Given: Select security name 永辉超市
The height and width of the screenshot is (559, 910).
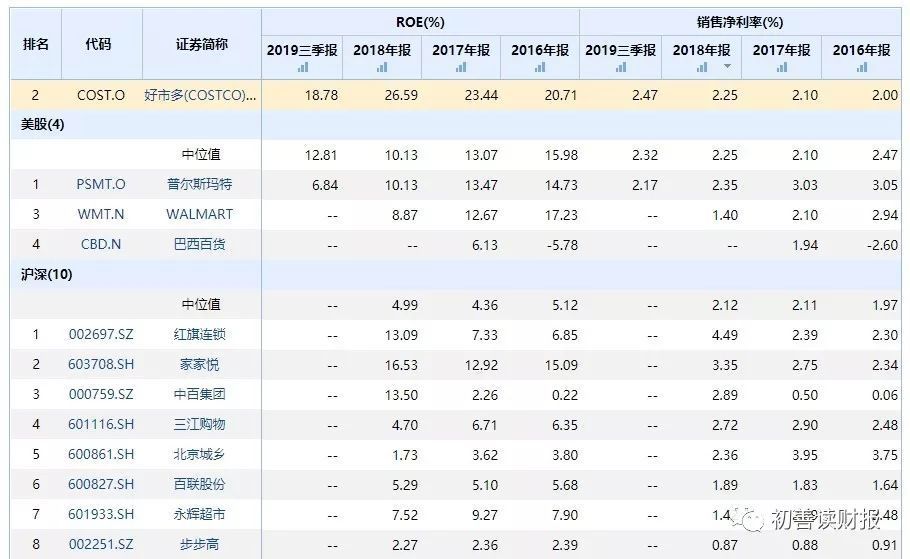Looking at the screenshot, I should pos(200,514).
